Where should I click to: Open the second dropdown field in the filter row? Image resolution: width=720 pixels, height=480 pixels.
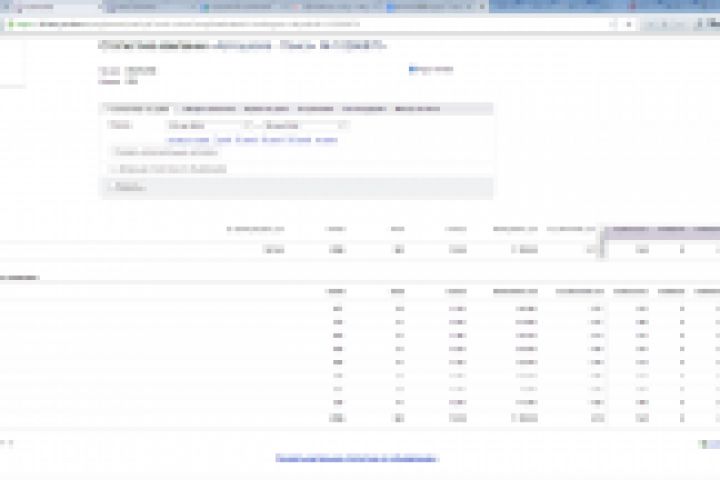click(x=306, y=125)
